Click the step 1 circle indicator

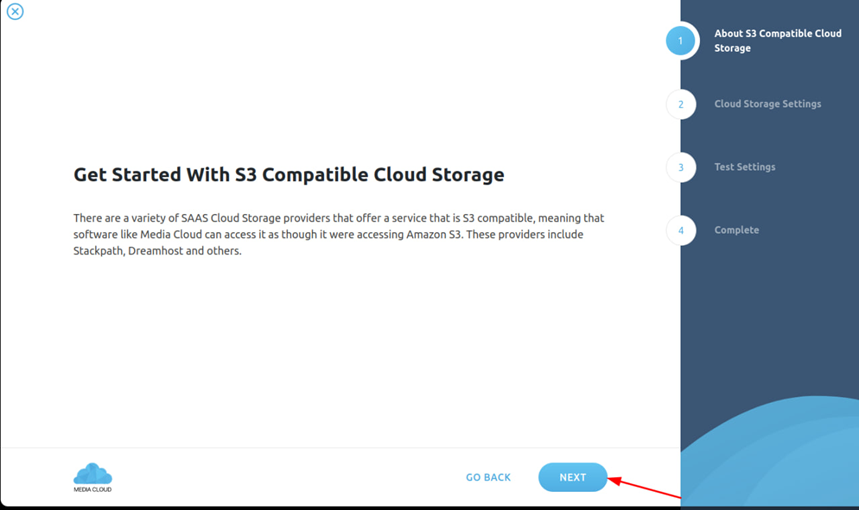tap(681, 41)
